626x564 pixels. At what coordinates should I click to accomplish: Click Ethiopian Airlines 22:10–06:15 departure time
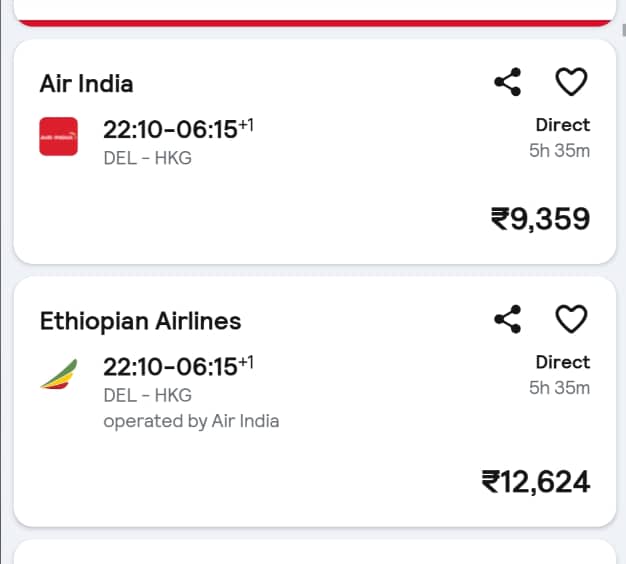coord(178,366)
